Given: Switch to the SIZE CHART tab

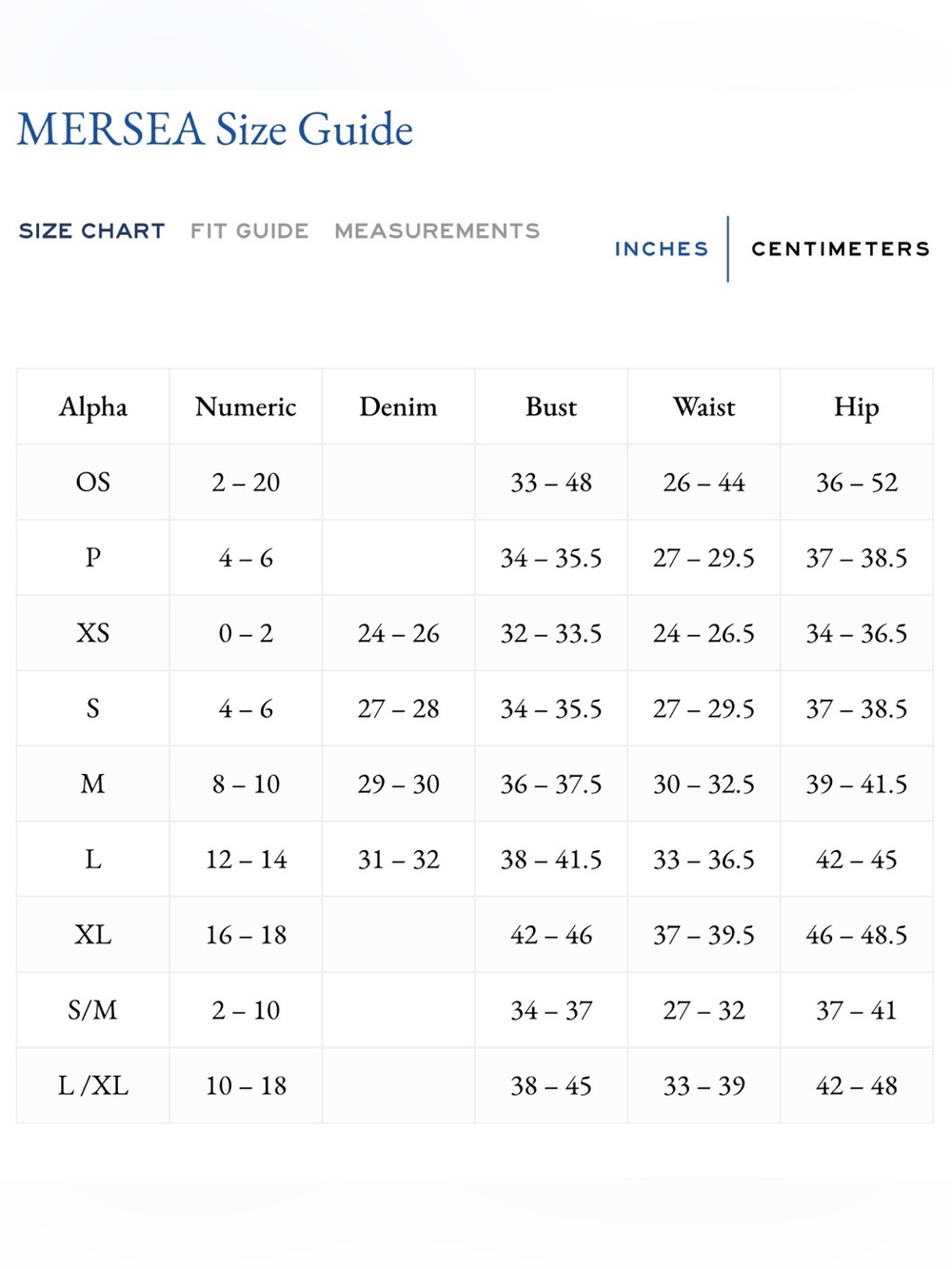Looking at the screenshot, I should (x=92, y=231).
